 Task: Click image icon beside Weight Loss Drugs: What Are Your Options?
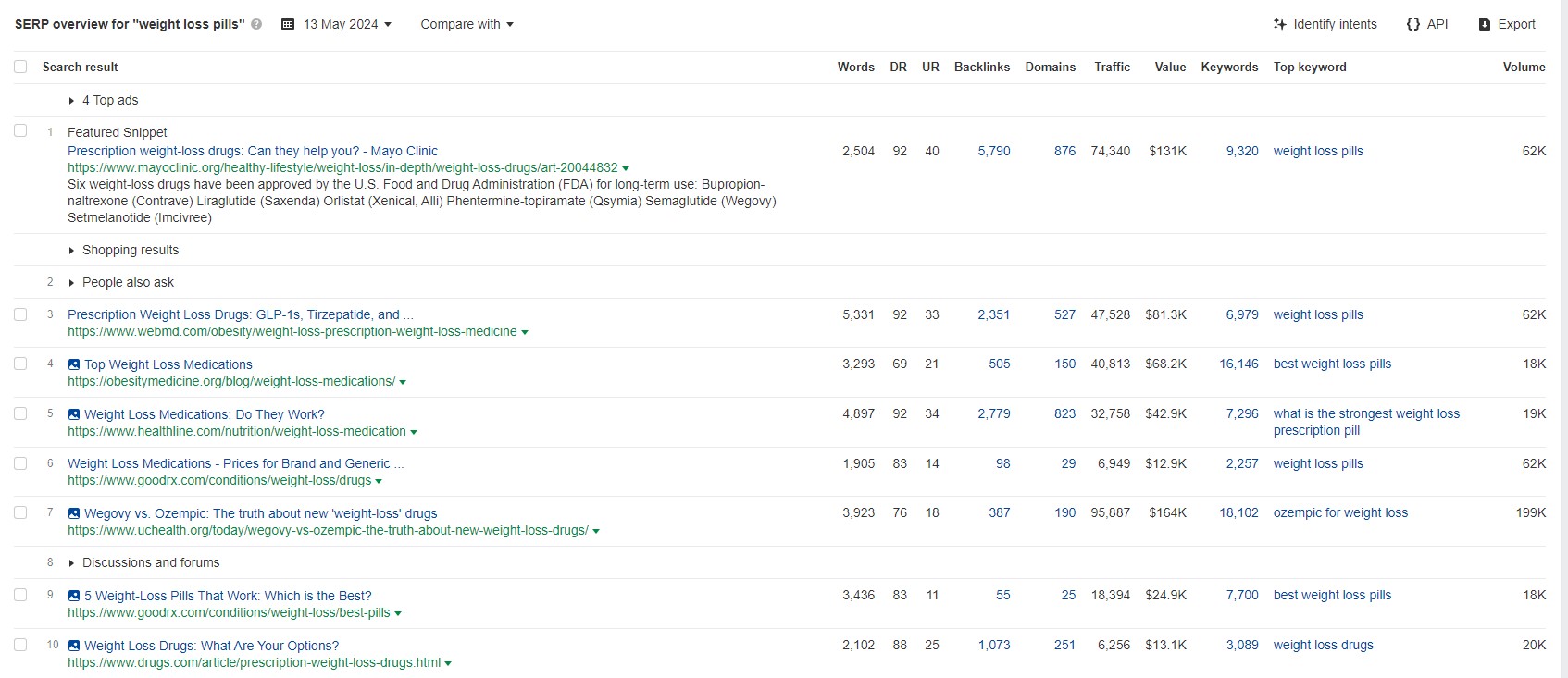click(x=74, y=646)
